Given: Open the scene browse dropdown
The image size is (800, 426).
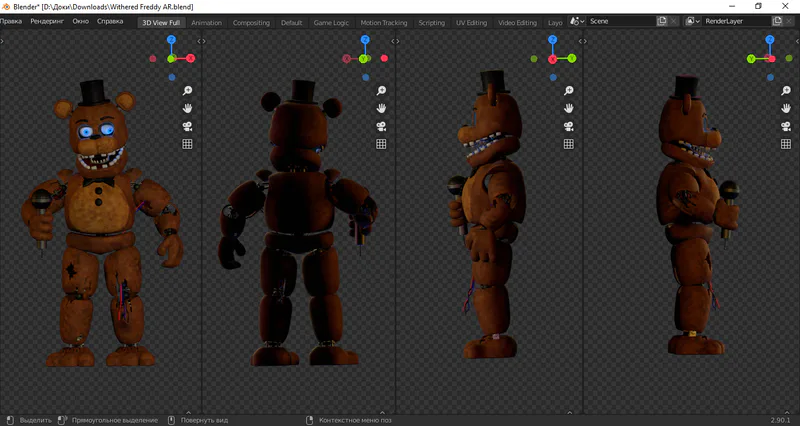Looking at the screenshot, I should [577, 21].
